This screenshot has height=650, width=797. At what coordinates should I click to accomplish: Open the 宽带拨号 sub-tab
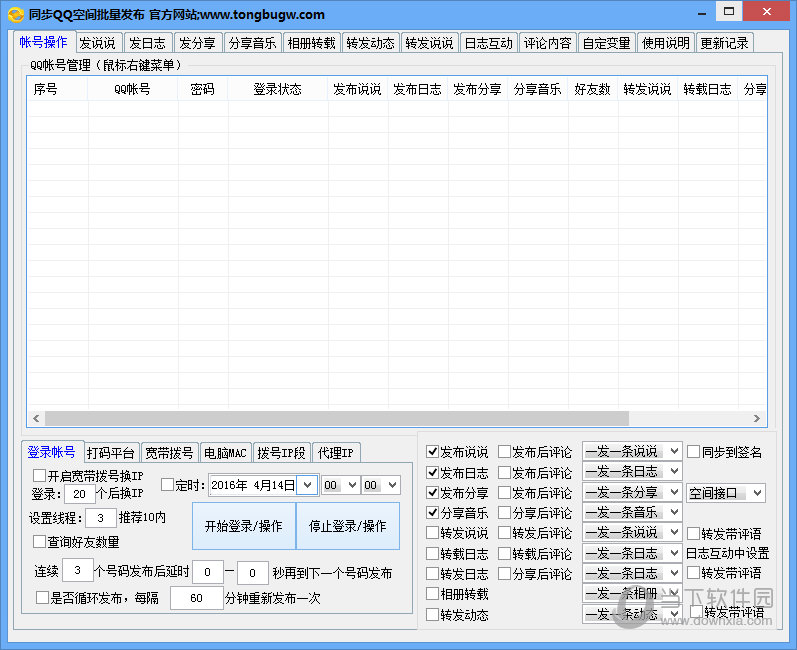(169, 453)
